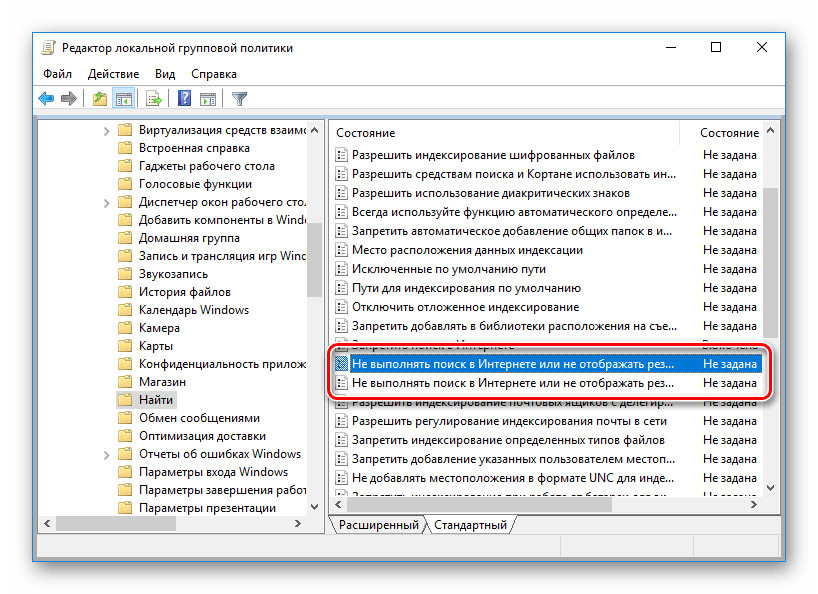This screenshot has height=594, width=818.
Task: Open the 'Вид' menu
Action: [165, 74]
